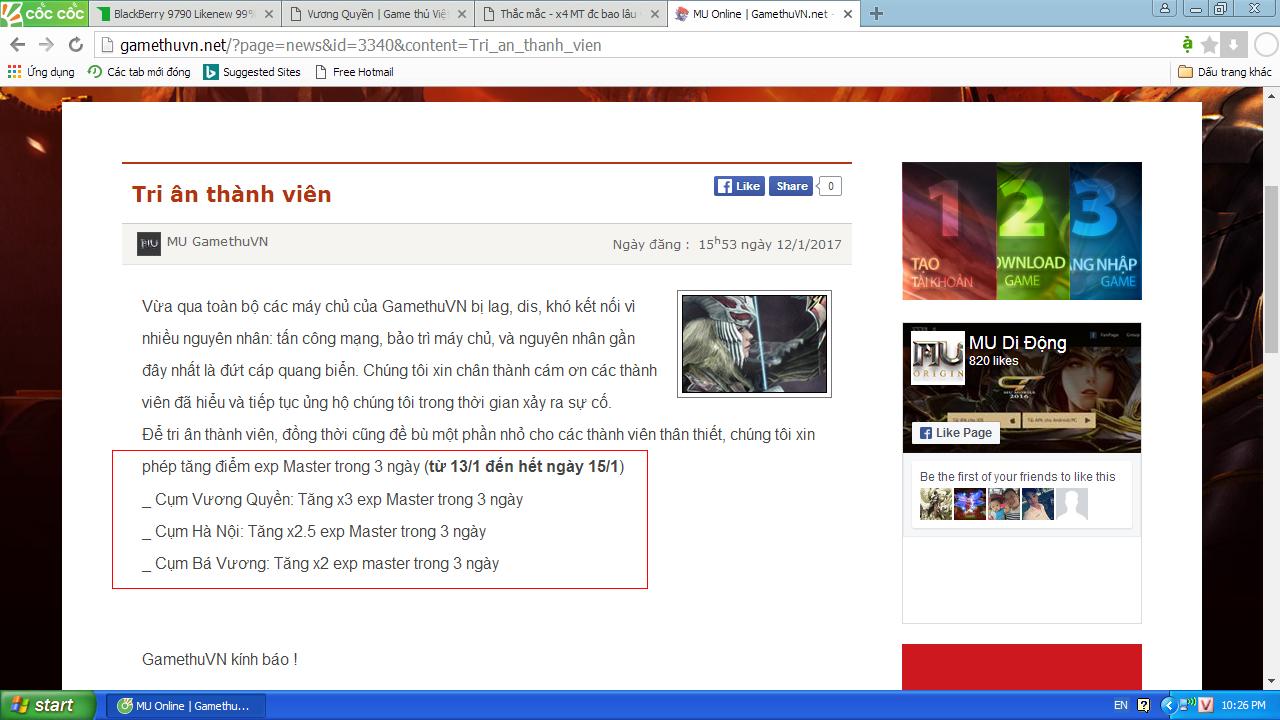The image size is (1280, 720).
Task: Click the Unikey V icon in system tray
Action: (x=1205, y=705)
